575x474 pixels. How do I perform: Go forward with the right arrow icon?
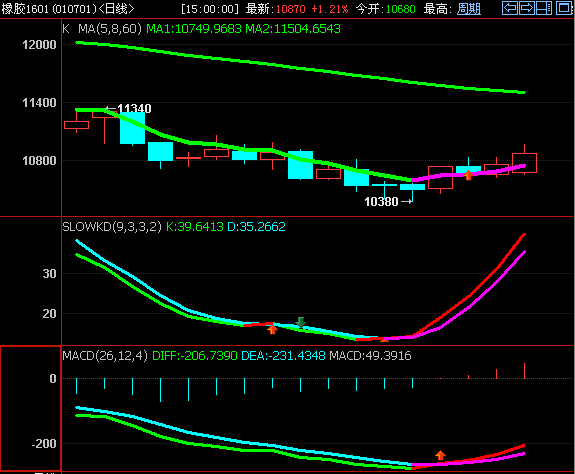tap(527, 8)
